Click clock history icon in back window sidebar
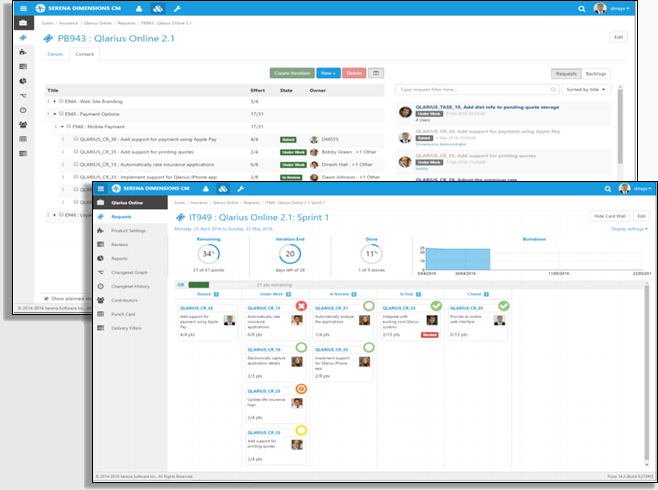 [23, 110]
